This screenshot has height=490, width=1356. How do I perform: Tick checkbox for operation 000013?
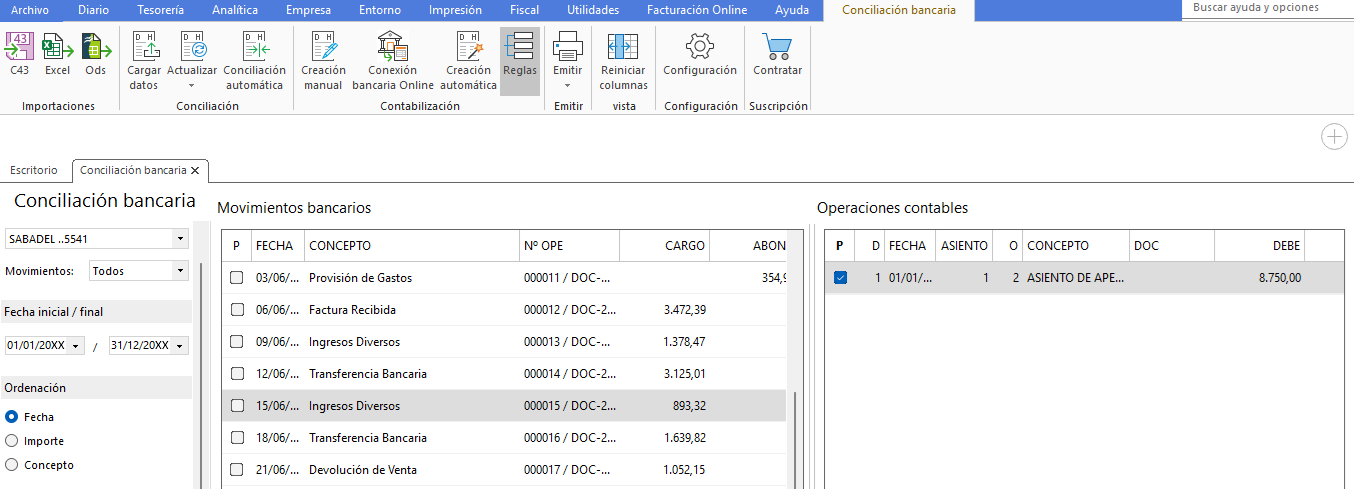[237, 342]
